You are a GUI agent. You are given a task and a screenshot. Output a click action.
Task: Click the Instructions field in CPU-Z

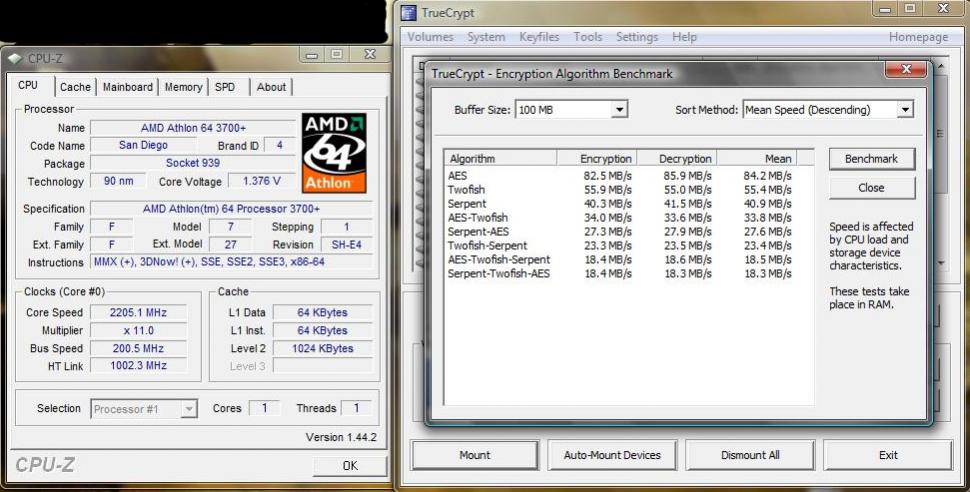pos(231,262)
